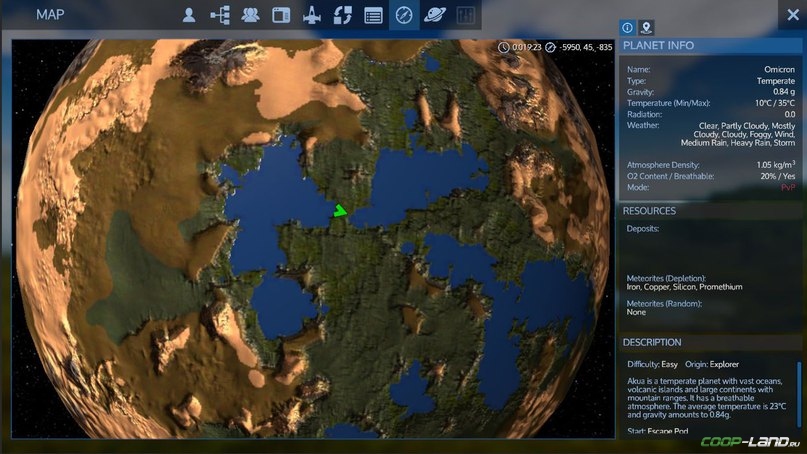
Task: Close the map window with X
Action: coord(793,14)
